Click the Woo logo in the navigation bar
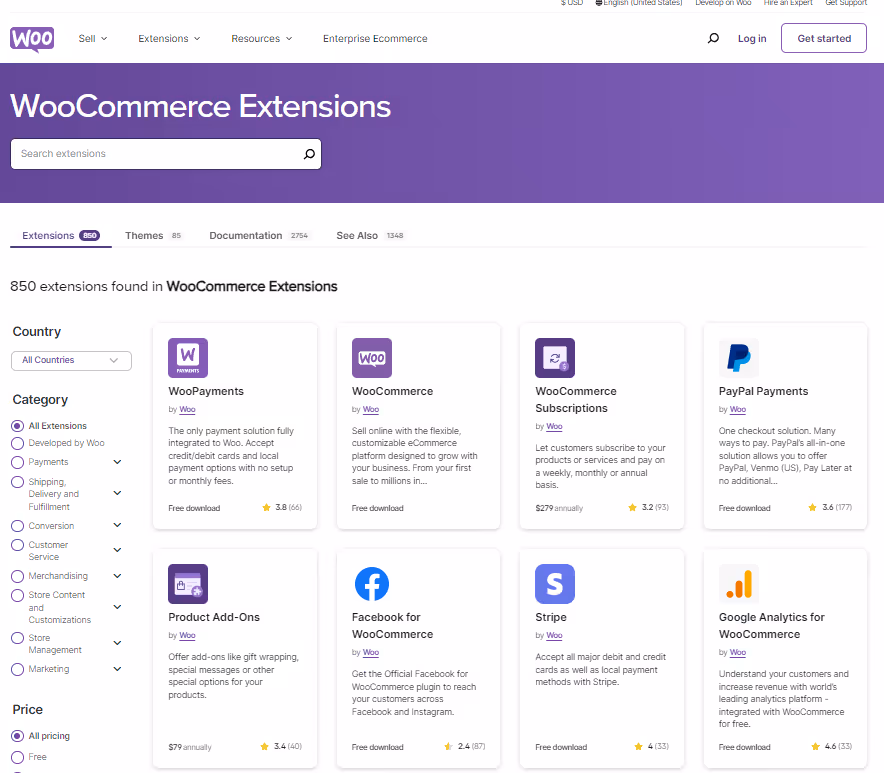884x773 pixels. coord(31,39)
